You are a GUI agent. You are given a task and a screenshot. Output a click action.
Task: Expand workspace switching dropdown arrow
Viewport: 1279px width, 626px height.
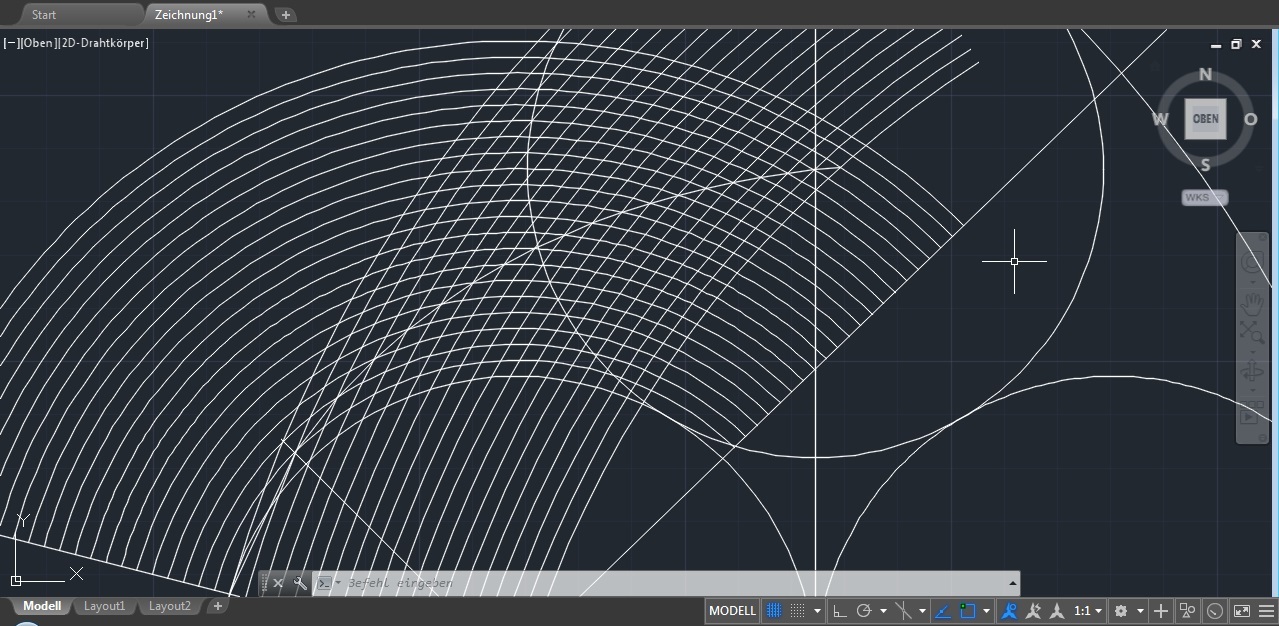(x=1140, y=611)
